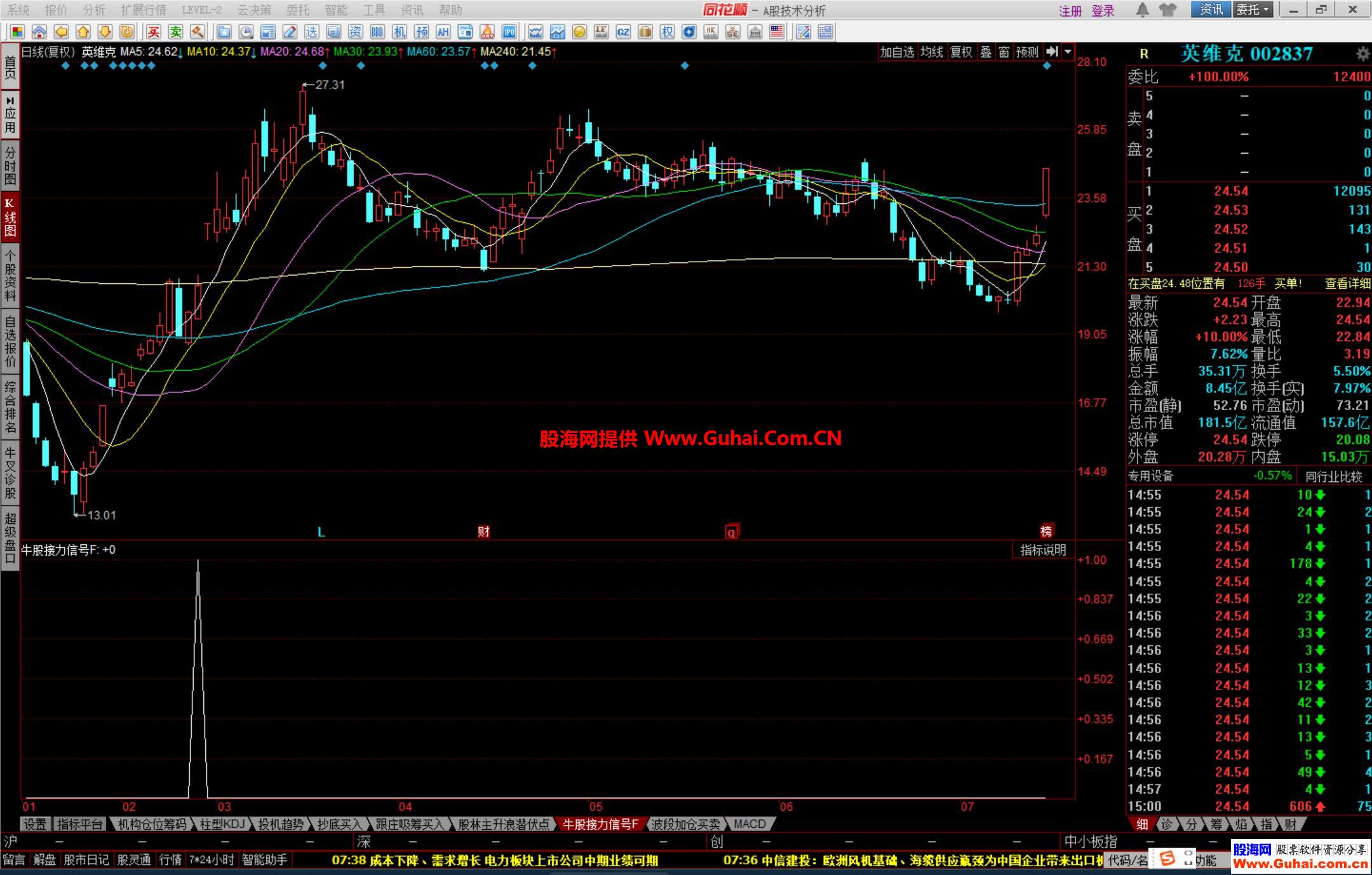
Task: Click the 设置 settings button below chart
Action: [x=36, y=824]
